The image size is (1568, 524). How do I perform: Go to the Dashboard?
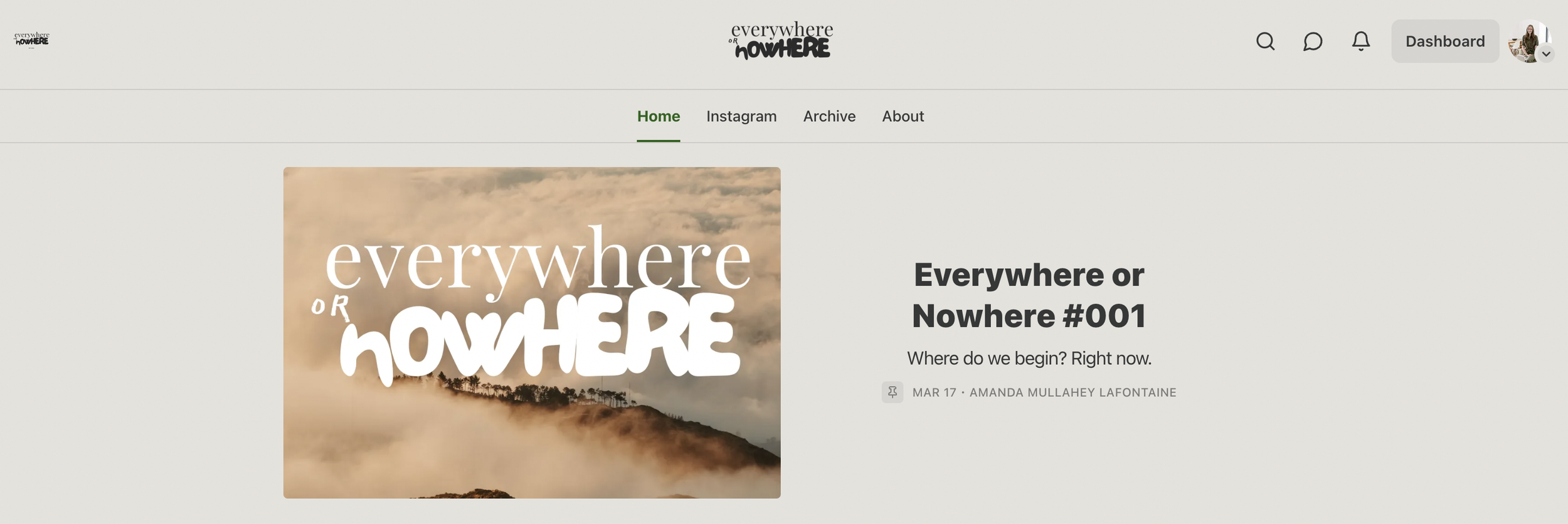click(x=1445, y=41)
